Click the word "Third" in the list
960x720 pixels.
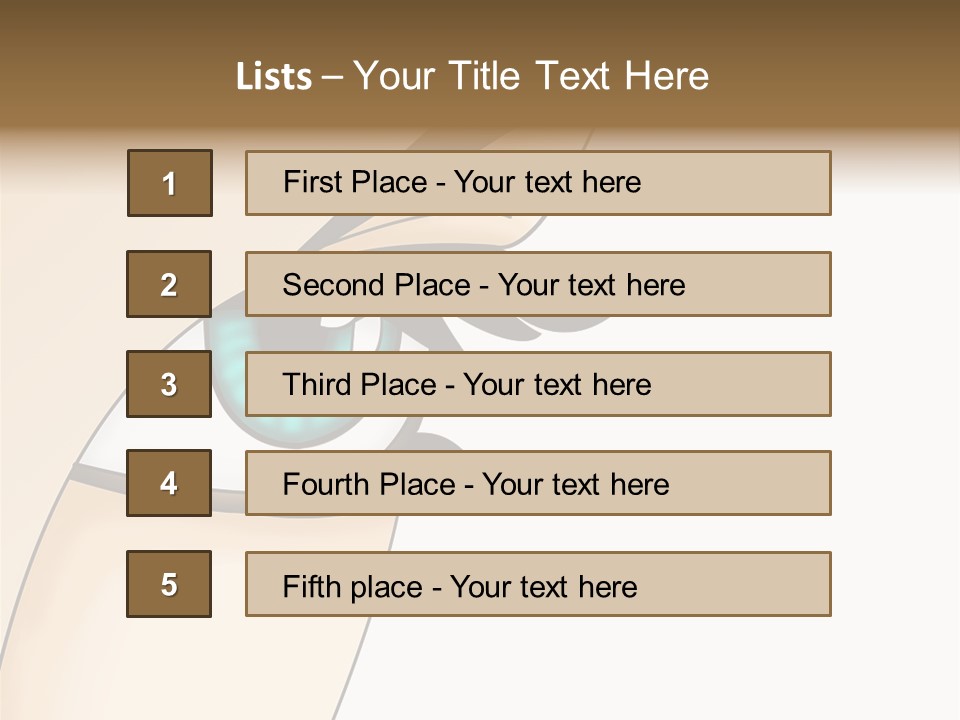pos(318,385)
